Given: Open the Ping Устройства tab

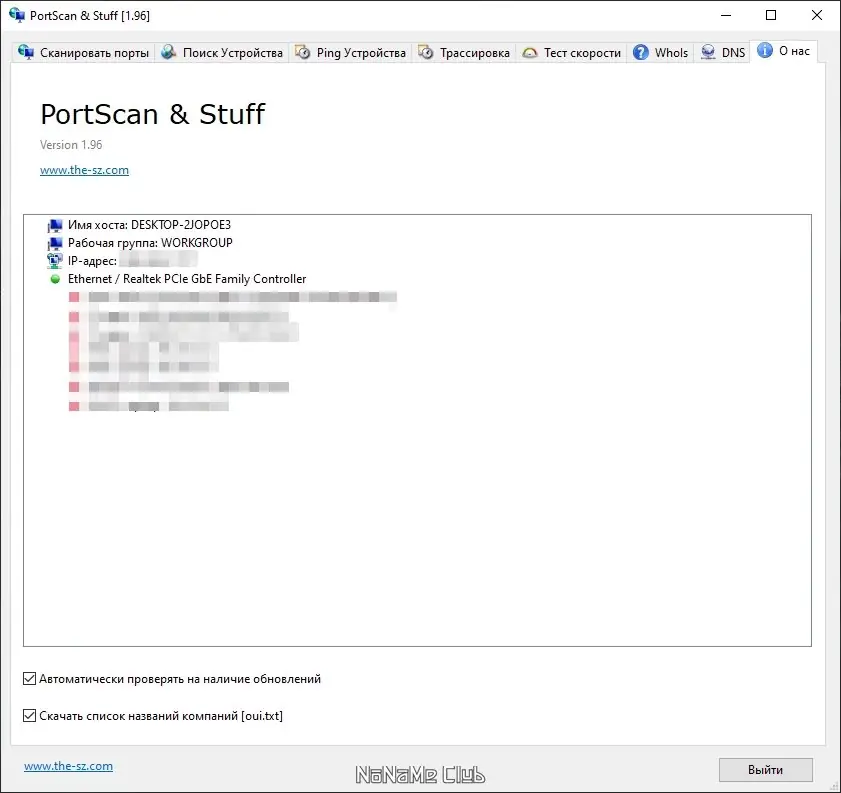Looking at the screenshot, I should click(350, 53).
